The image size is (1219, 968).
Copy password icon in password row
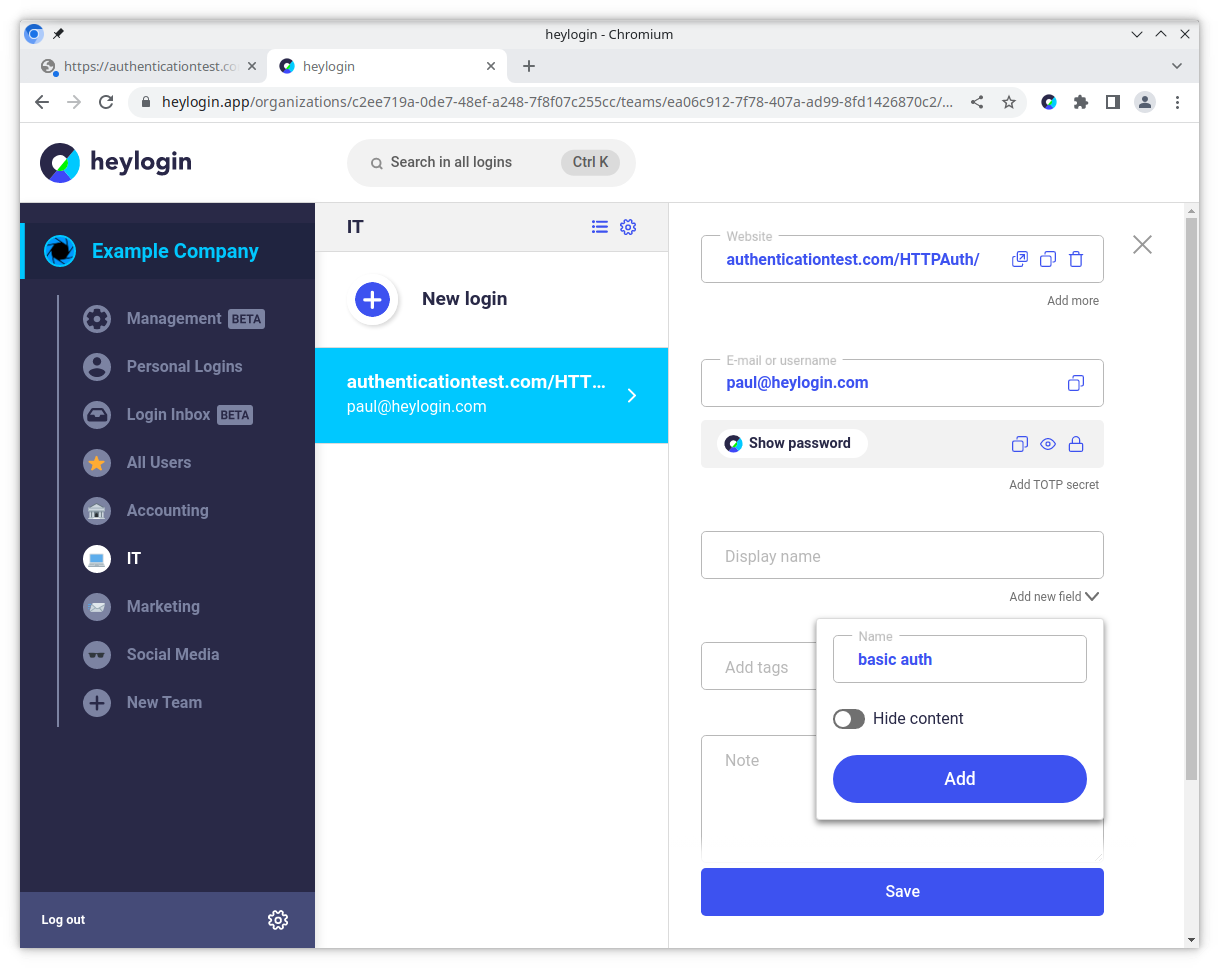click(x=1019, y=444)
